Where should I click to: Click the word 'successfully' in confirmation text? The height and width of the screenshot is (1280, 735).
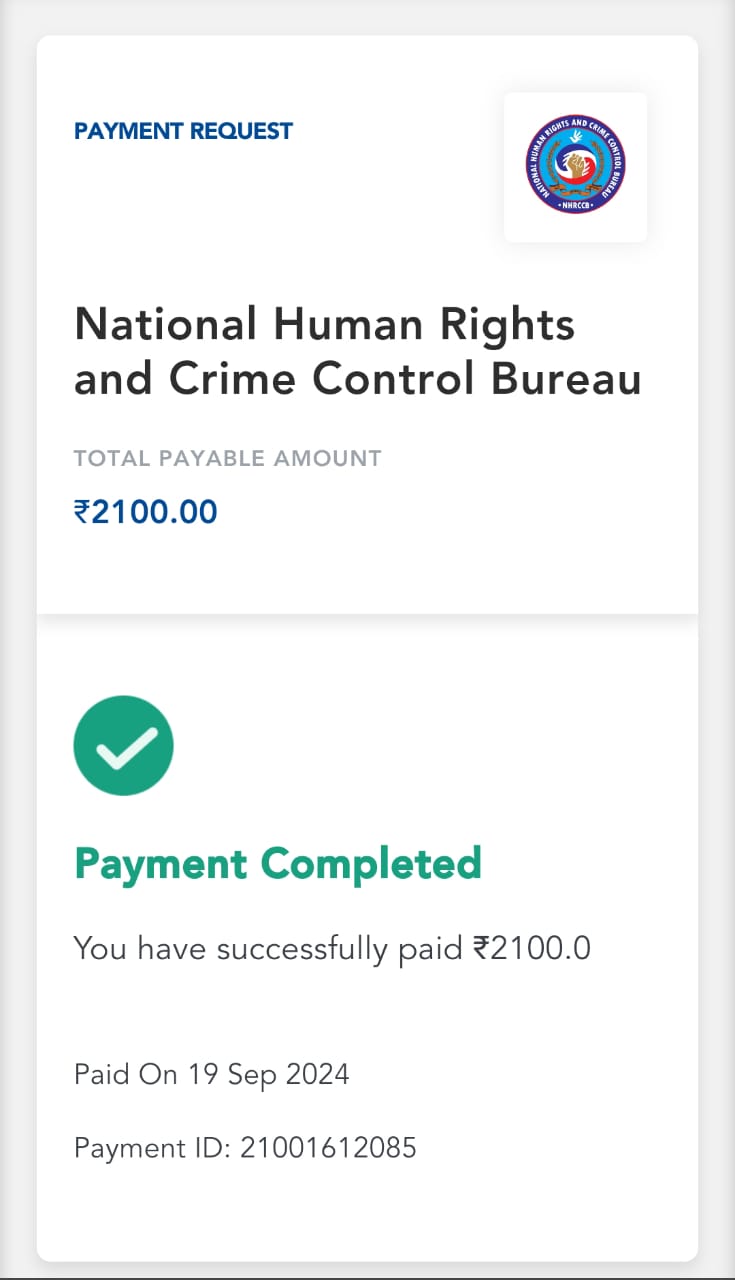click(300, 948)
